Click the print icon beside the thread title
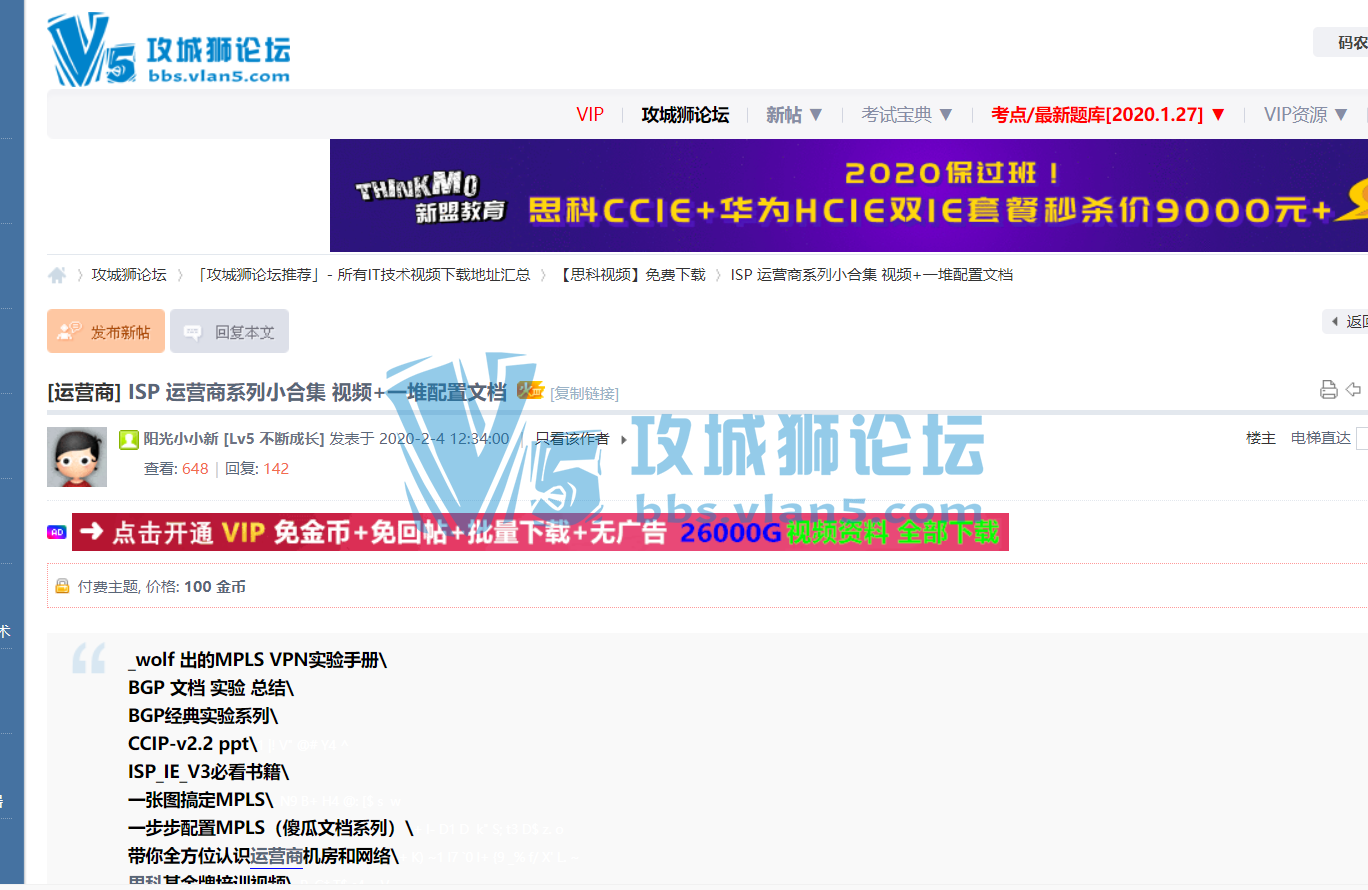The image size is (1368, 890). [1329, 390]
